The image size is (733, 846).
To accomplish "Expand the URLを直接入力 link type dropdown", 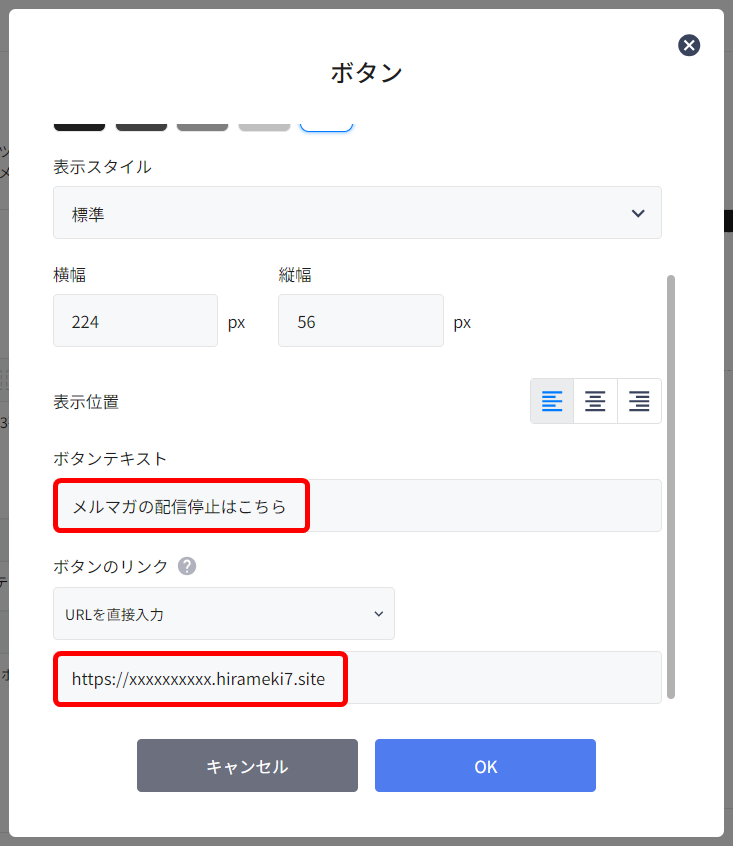I will pyautogui.click(x=224, y=614).
